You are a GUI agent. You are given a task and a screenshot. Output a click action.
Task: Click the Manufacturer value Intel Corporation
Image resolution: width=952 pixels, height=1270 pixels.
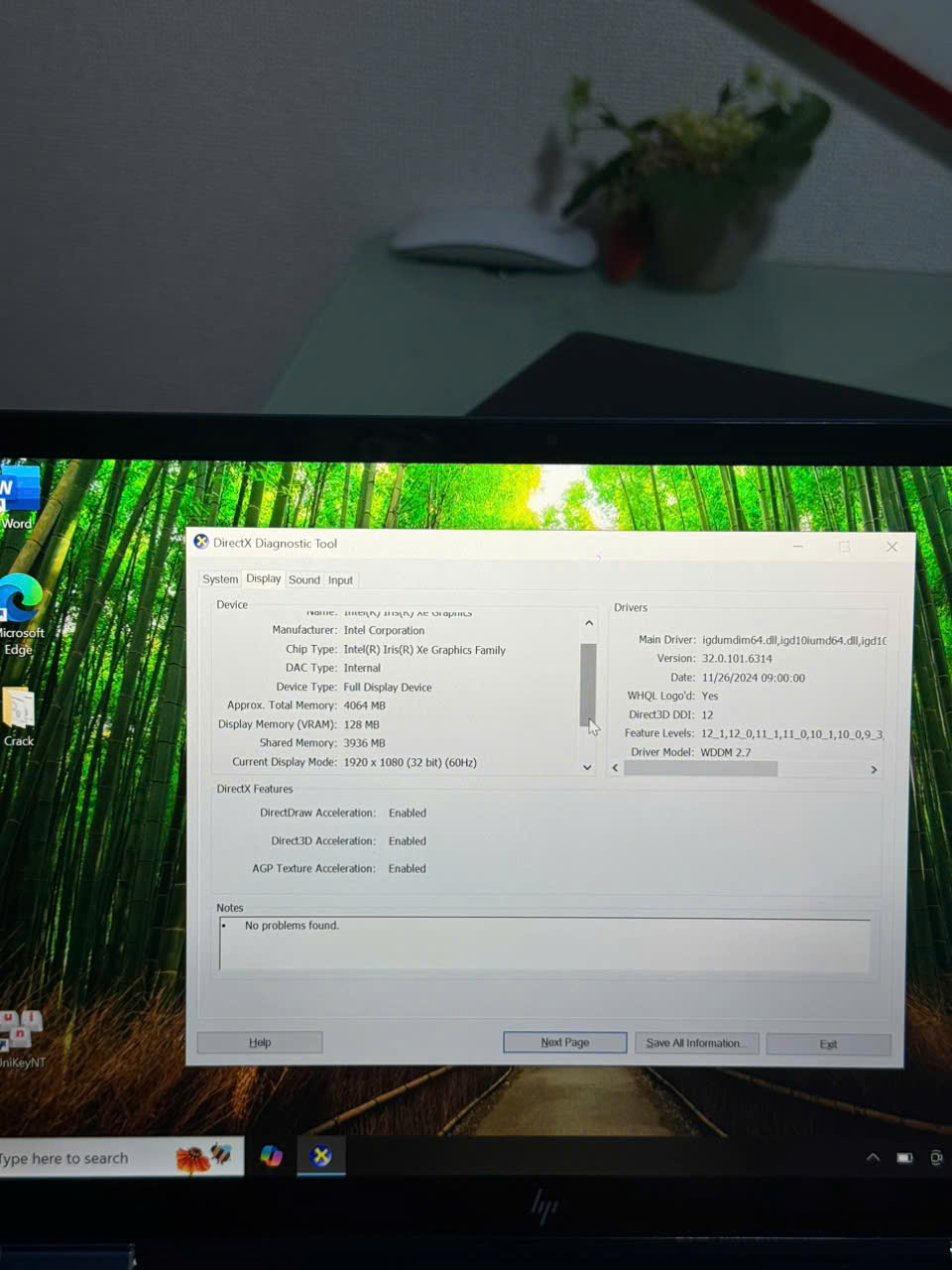[384, 630]
